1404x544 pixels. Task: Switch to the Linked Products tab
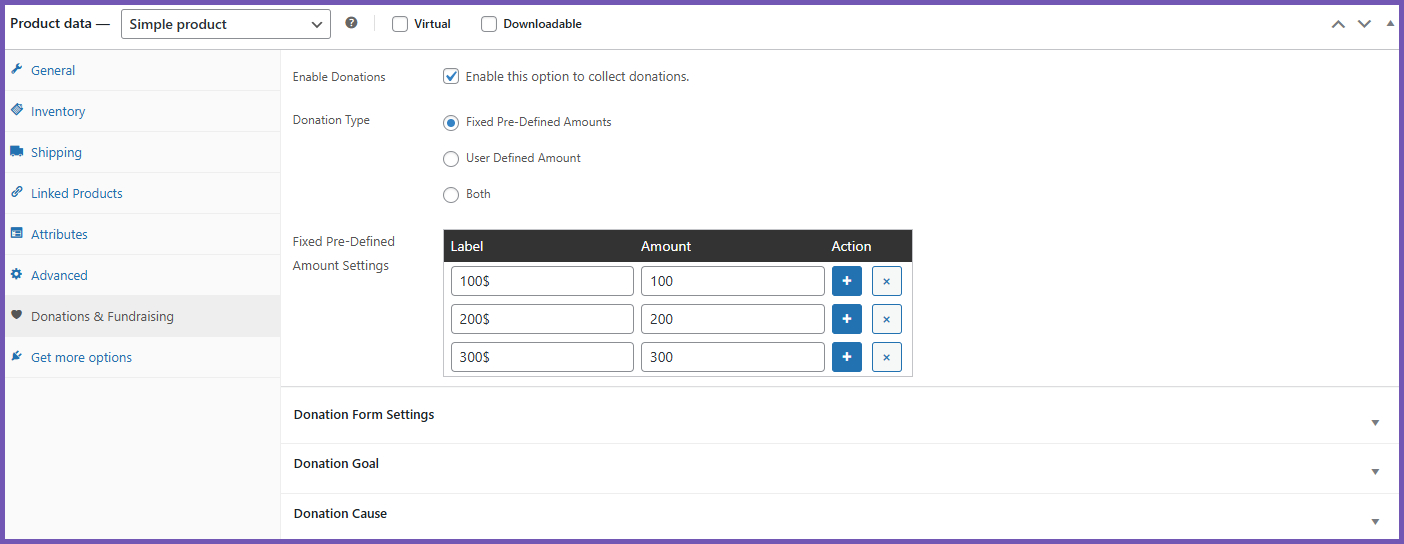coord(76,194)
